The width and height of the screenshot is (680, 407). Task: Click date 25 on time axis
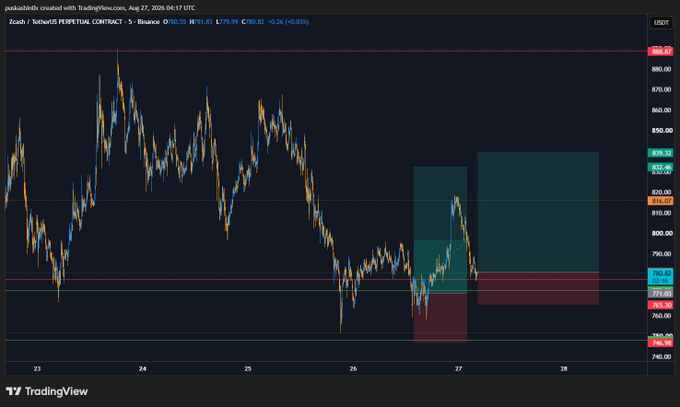(x=248, y=369)
